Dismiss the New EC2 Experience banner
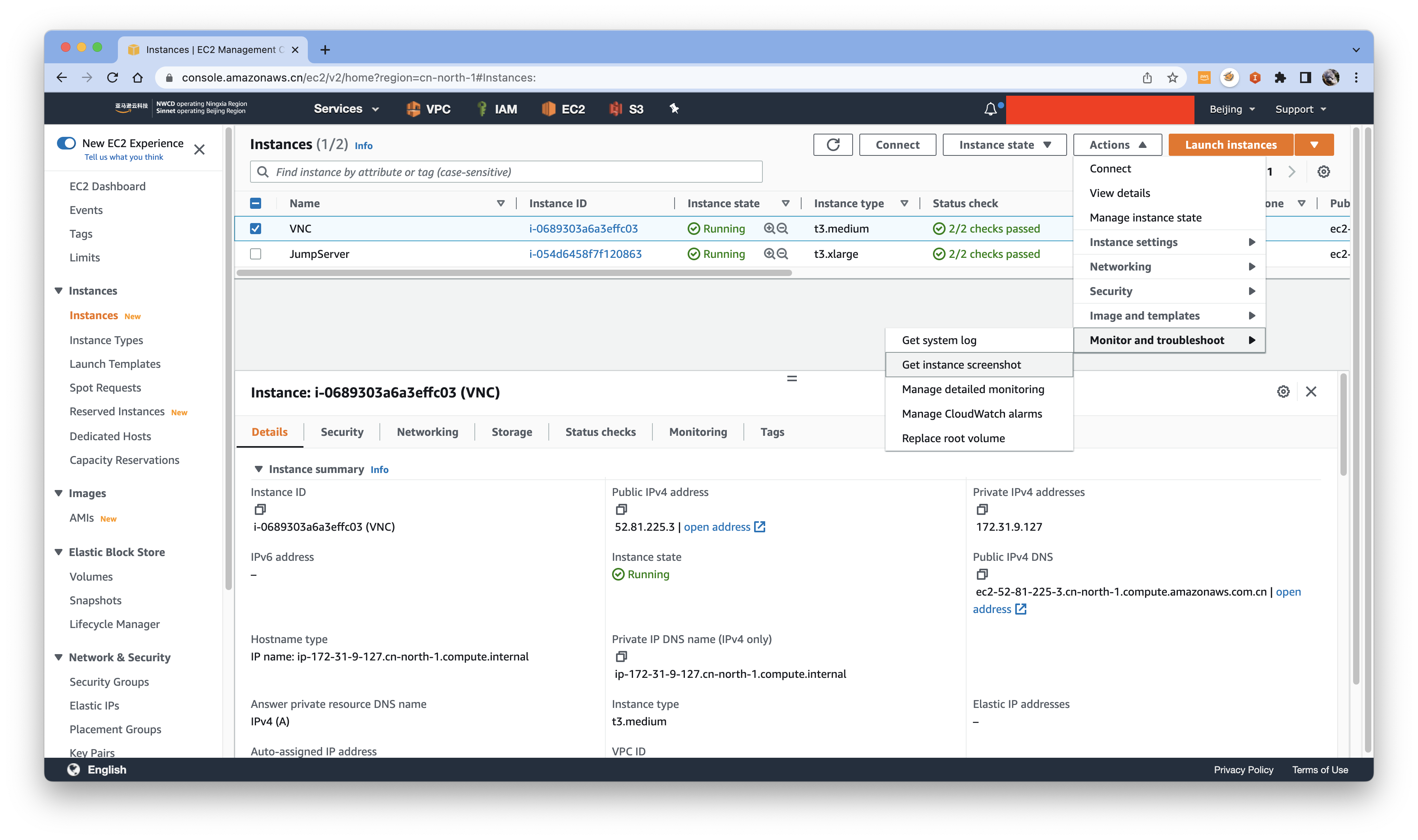The height and width of the screenshot is (840, 1418). [199, 149]
